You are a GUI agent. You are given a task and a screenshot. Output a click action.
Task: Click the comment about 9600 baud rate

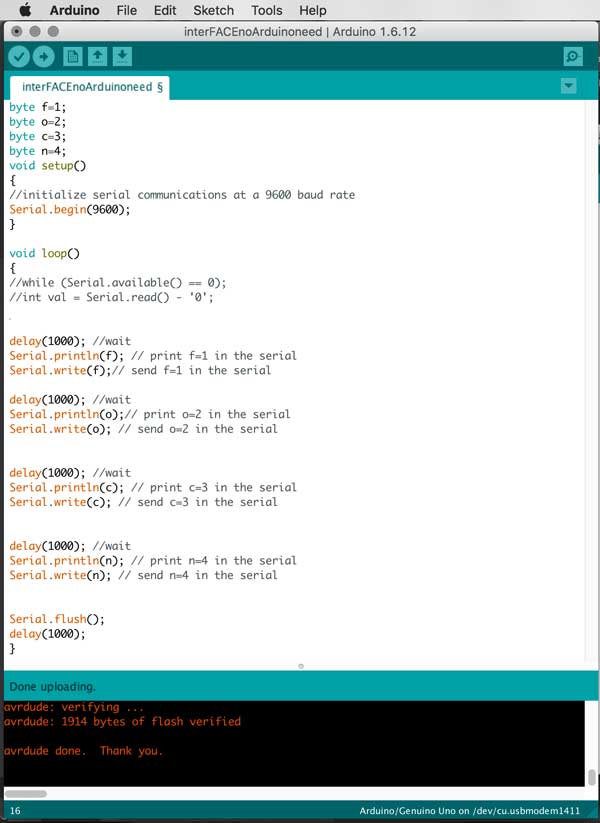(x=182, y=195)
